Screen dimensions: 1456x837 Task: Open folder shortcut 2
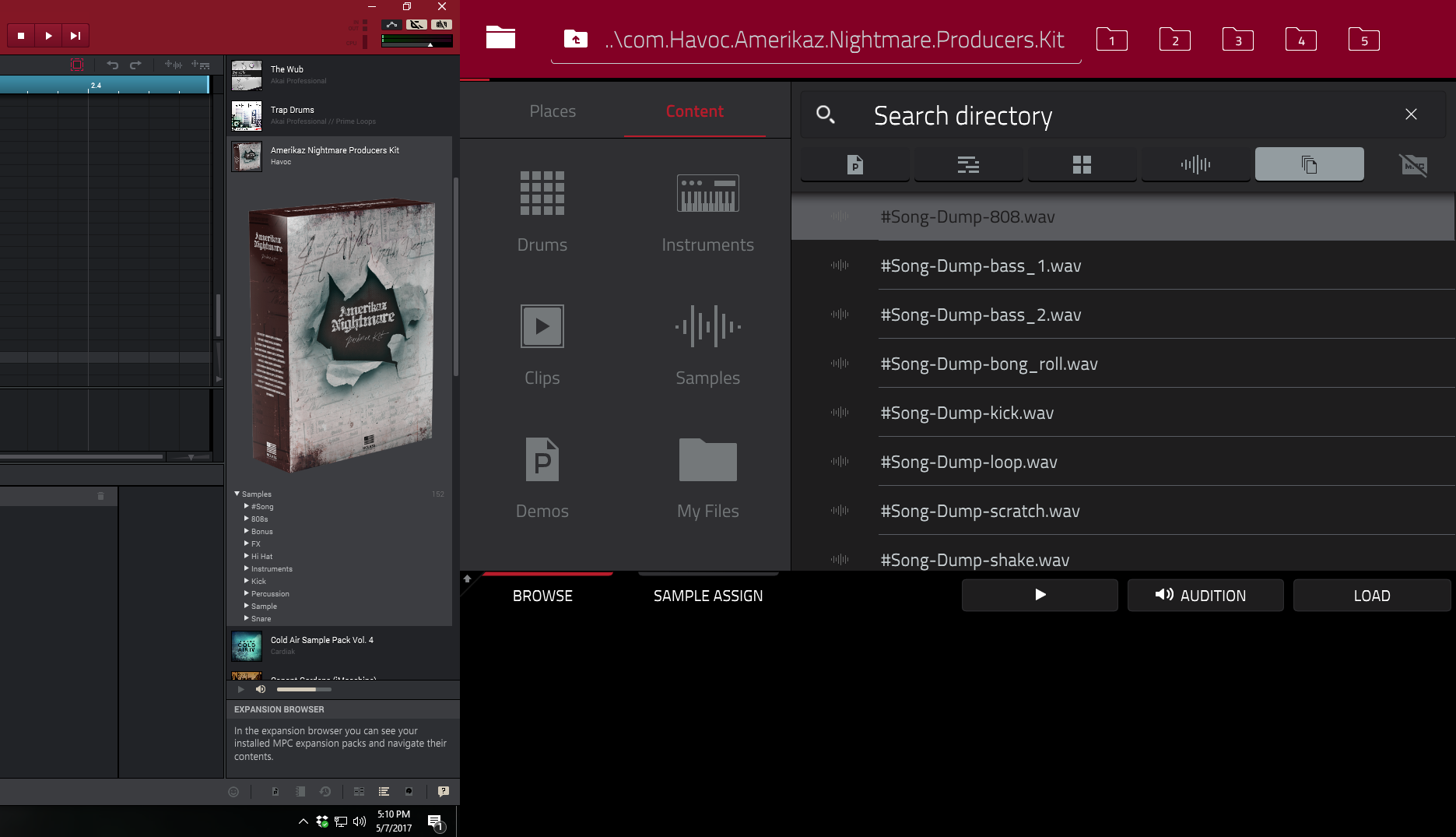pos(1174,39)
